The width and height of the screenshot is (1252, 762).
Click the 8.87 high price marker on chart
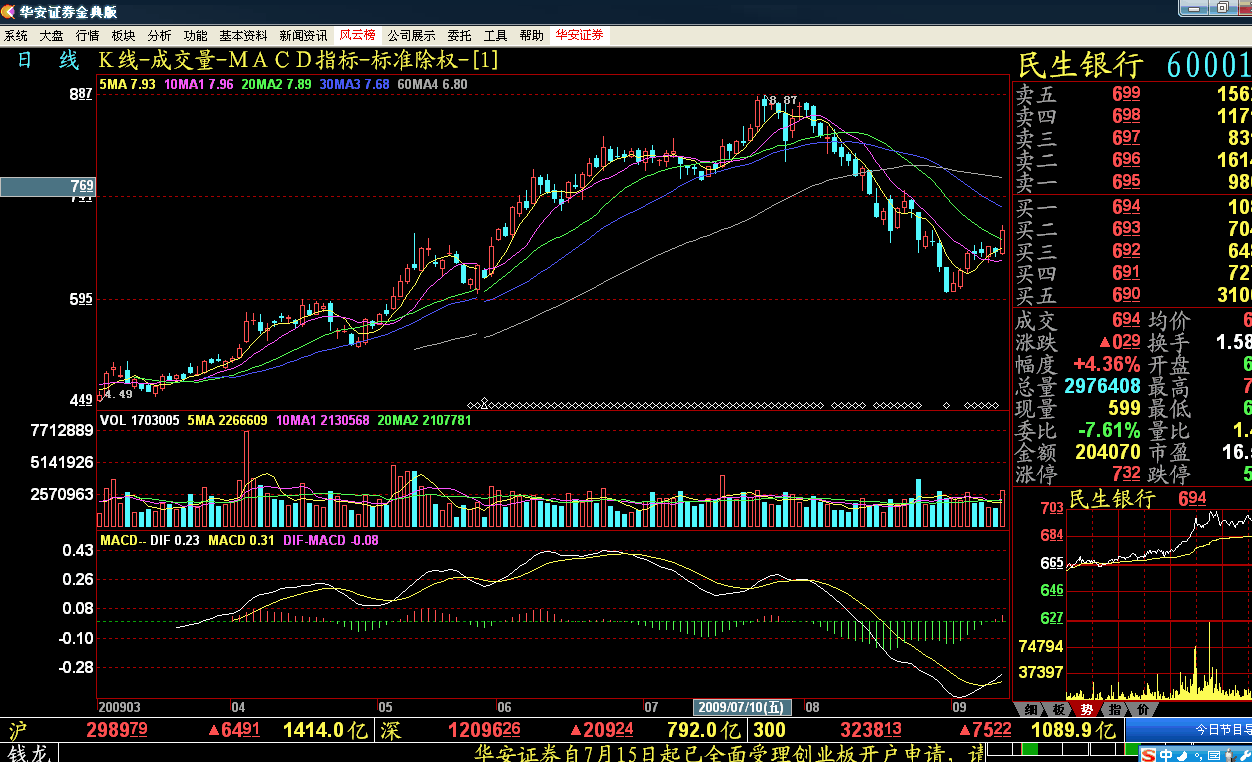783,99
